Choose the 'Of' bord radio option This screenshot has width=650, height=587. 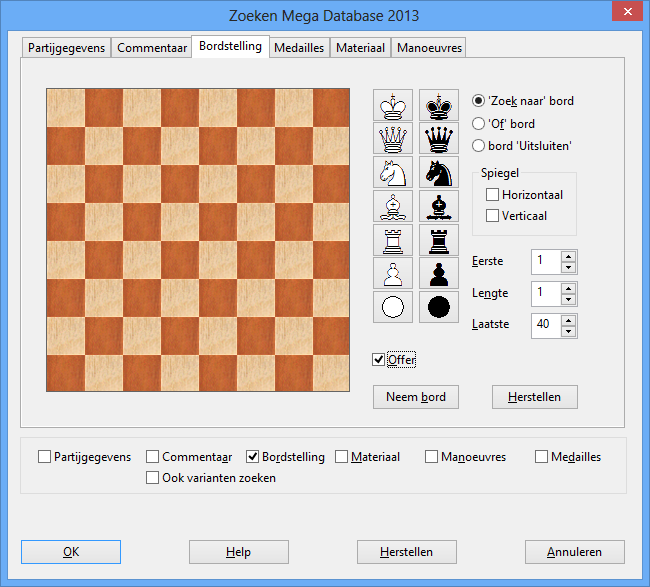(x=478, y=124)
